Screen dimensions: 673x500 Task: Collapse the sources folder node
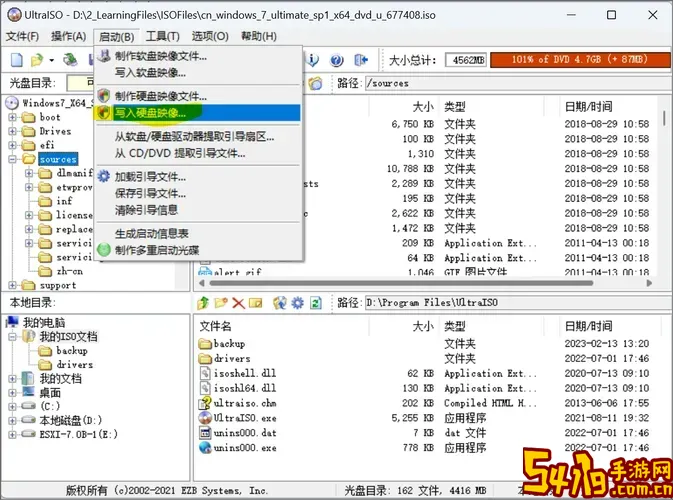click(x=12, y=159)
